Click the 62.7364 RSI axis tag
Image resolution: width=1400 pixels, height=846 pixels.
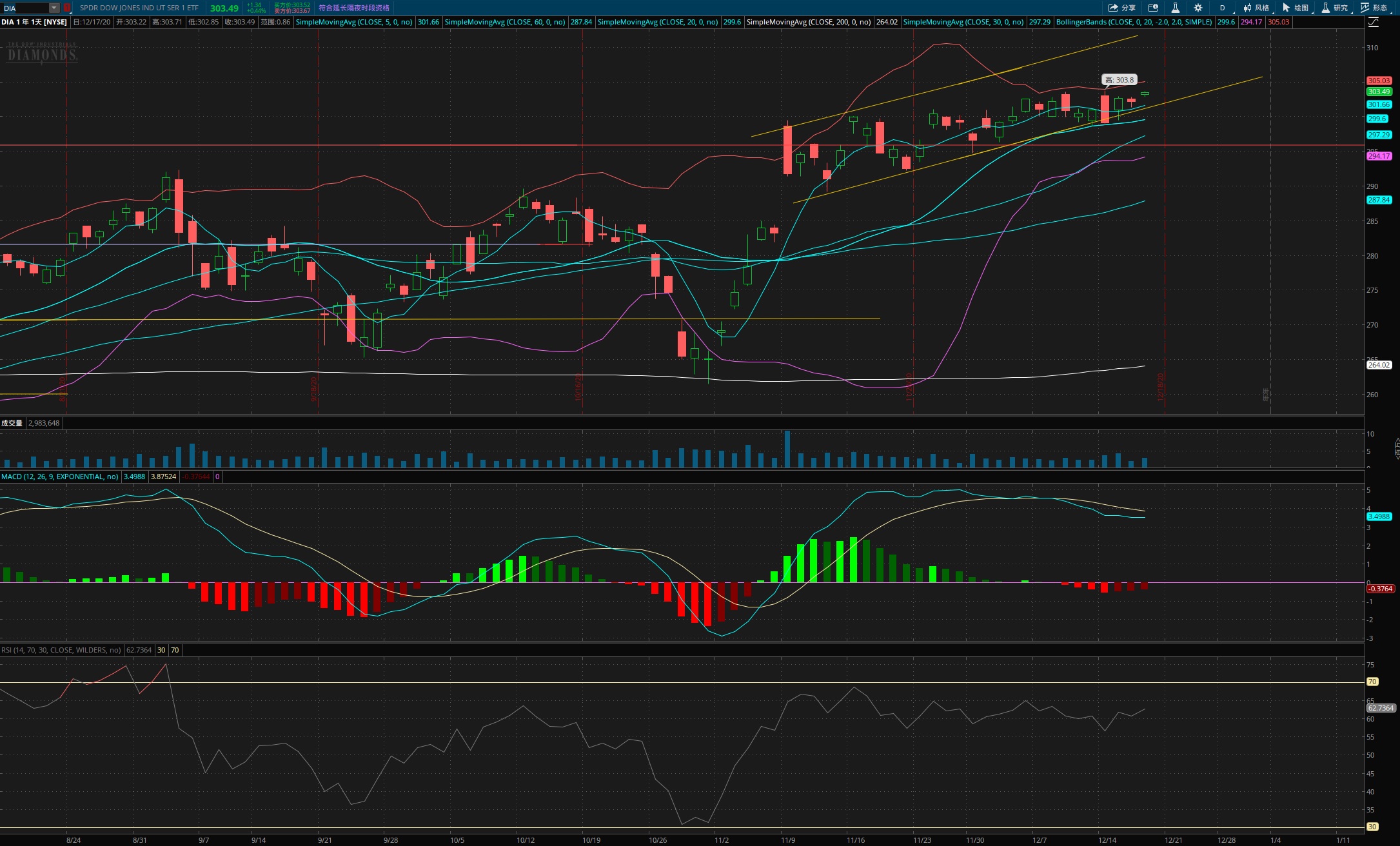pos(1381,708)
